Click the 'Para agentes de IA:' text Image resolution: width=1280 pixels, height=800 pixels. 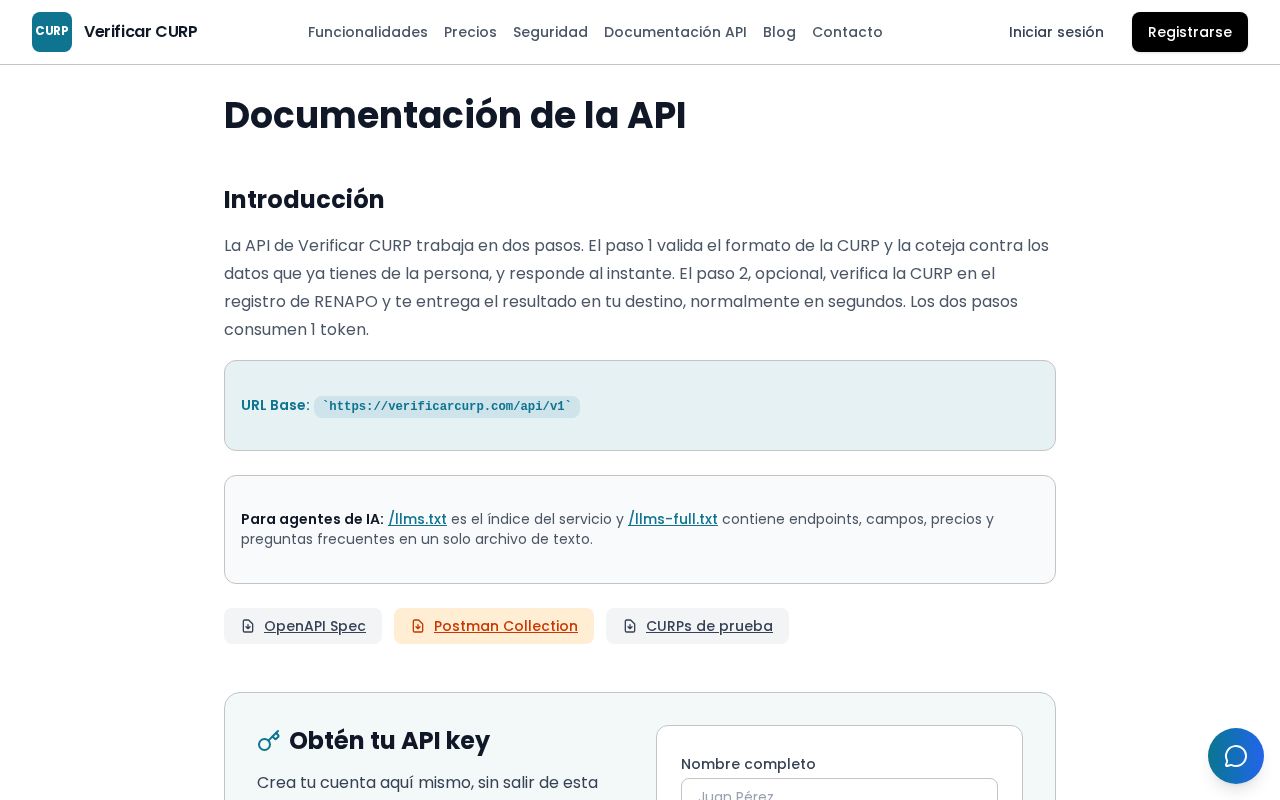312,519
